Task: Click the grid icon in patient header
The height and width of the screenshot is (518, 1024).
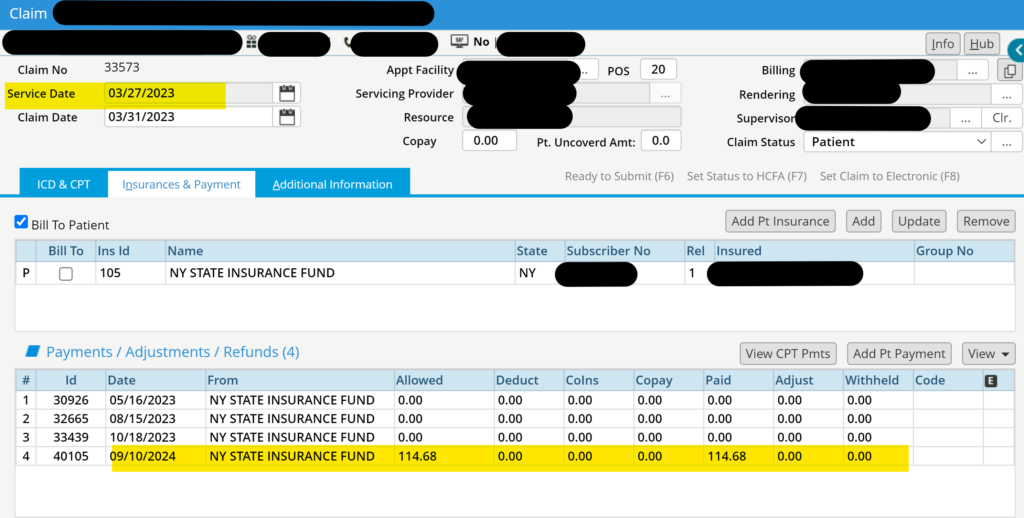Action: click(251, 42)
